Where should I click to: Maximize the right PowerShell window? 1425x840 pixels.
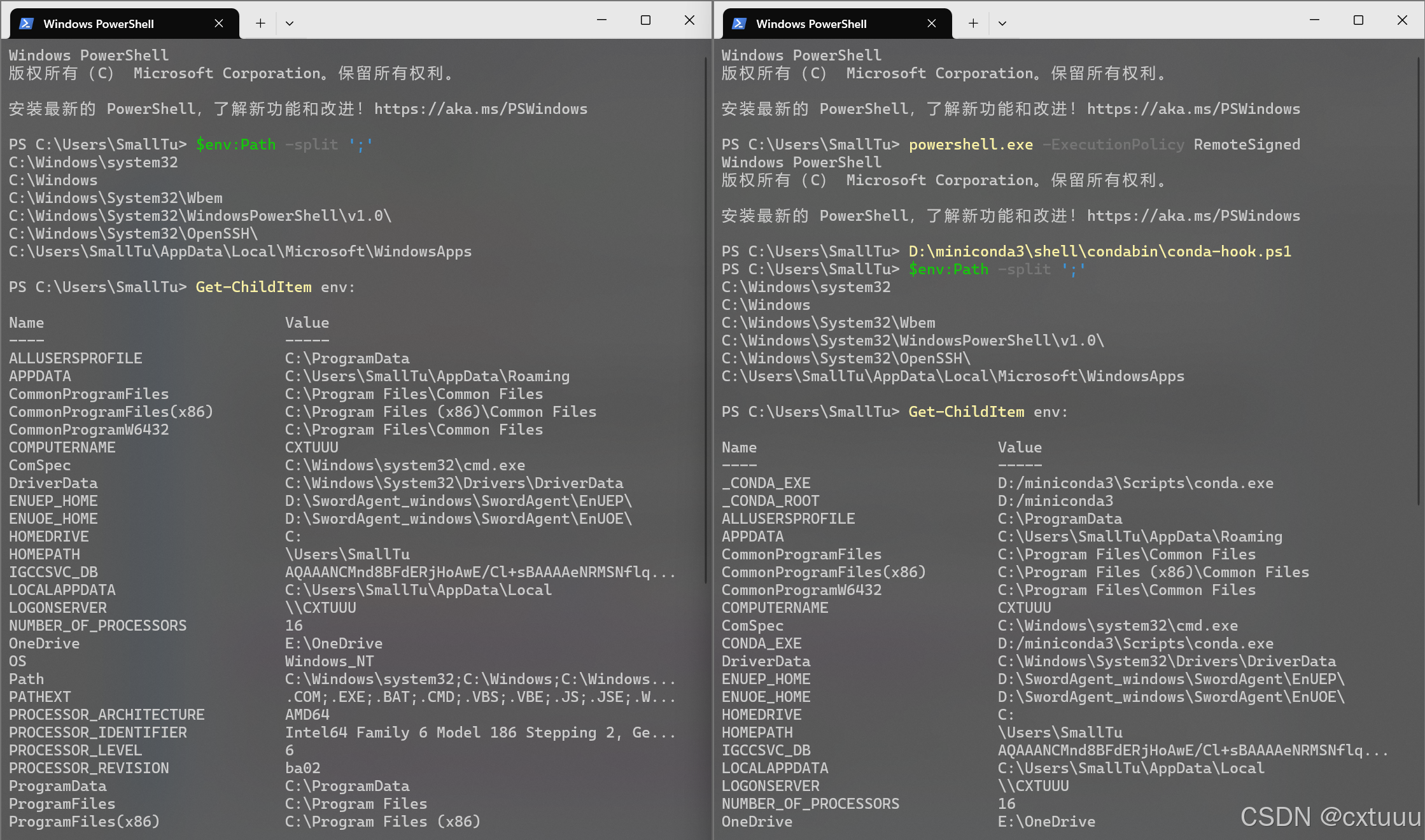click(1358, 20)
